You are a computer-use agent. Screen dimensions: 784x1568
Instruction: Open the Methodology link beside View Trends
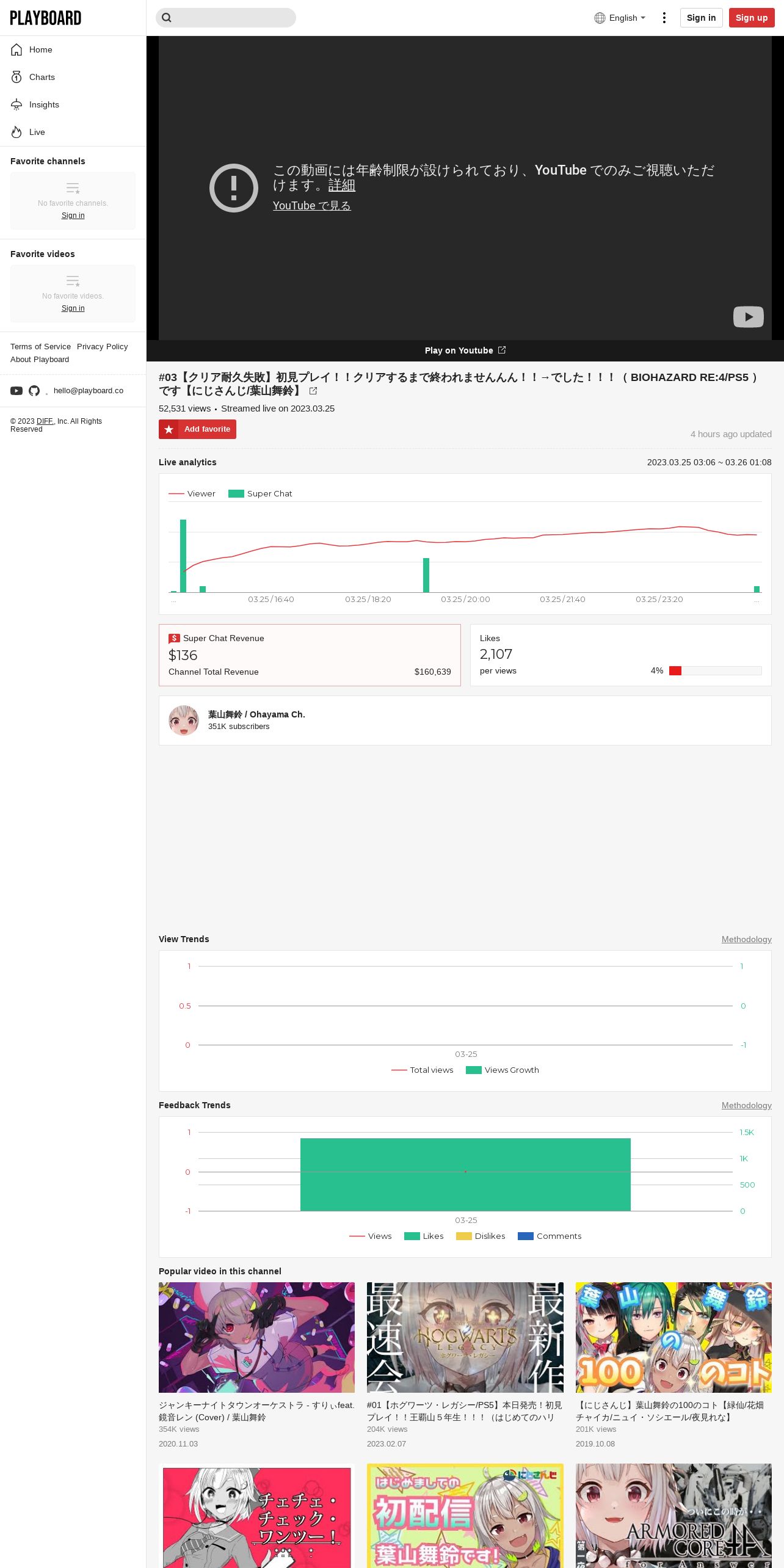coord(746,939)
